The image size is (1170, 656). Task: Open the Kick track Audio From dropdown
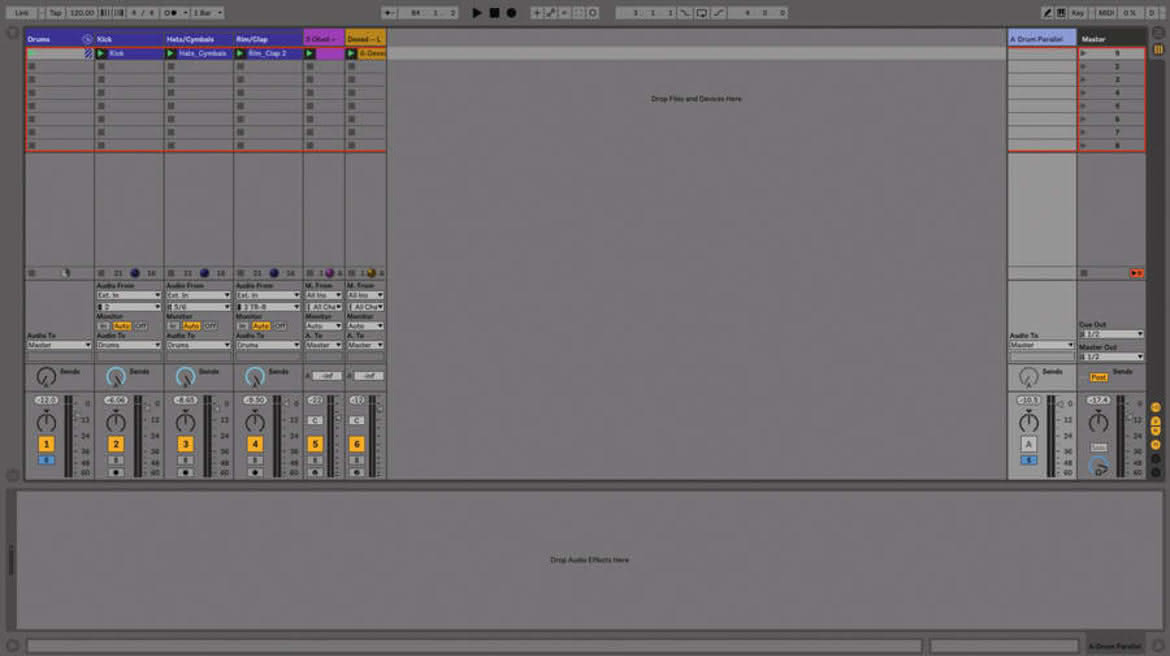128,296
